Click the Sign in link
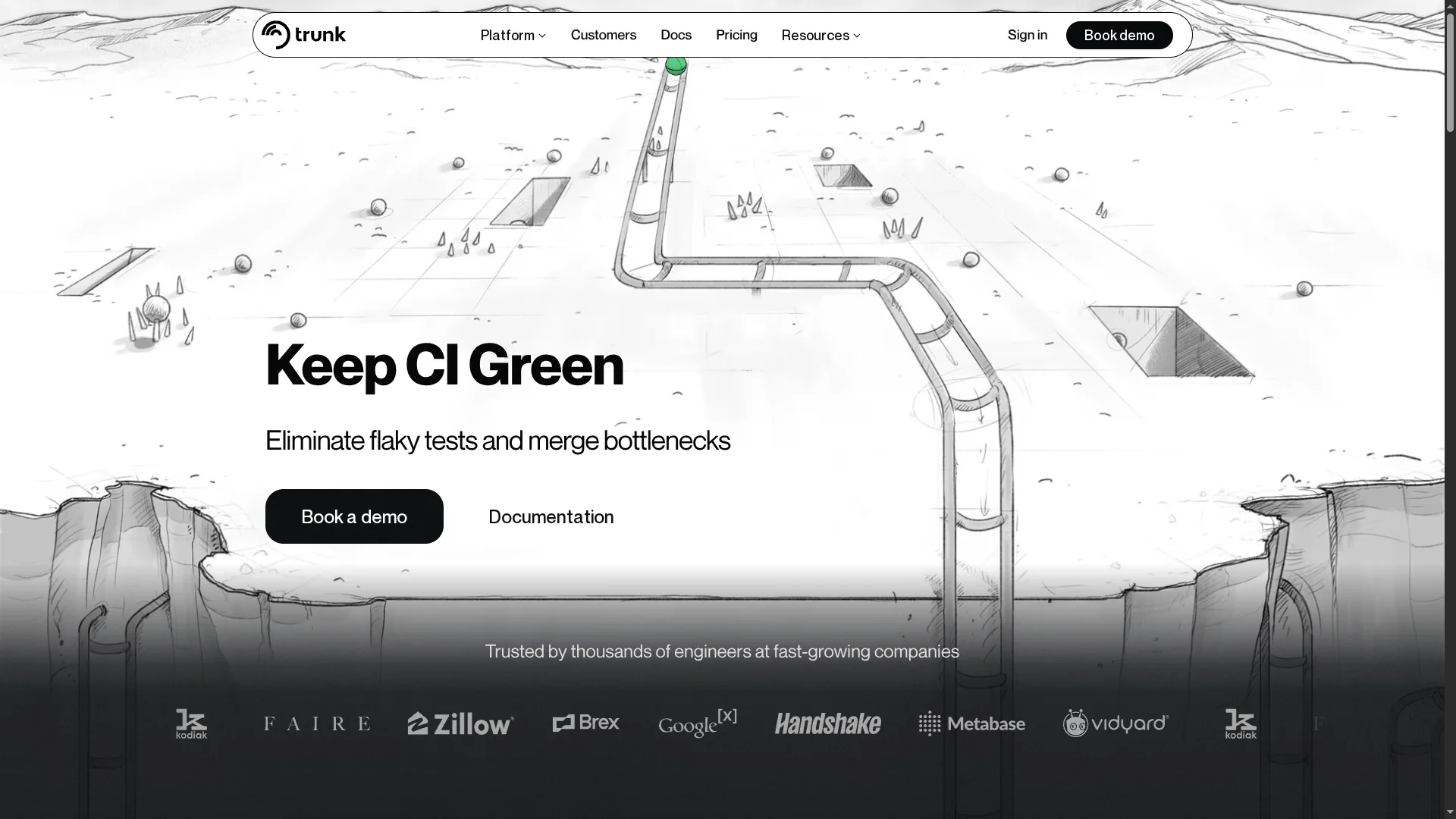Screen dimensions: 1456x819 click(1027, 35)
